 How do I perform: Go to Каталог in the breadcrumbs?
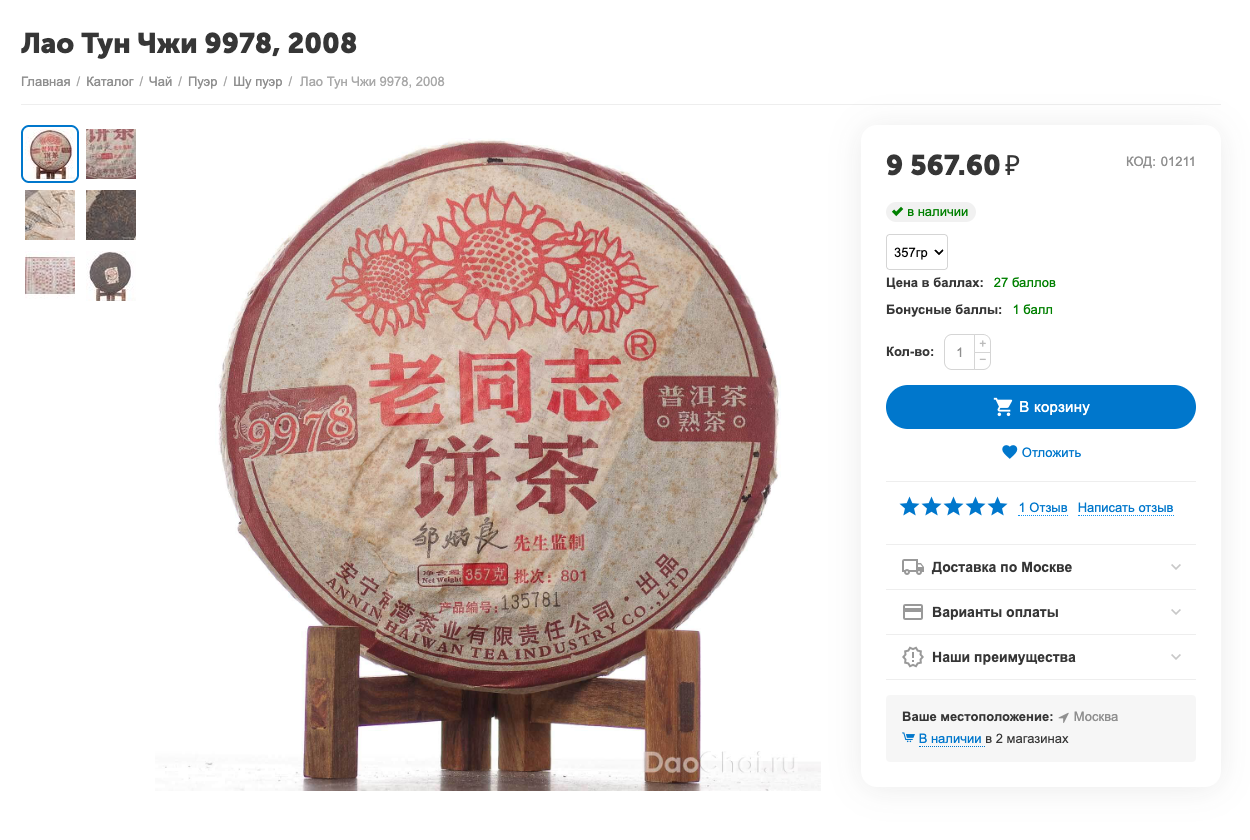point(110,81)
